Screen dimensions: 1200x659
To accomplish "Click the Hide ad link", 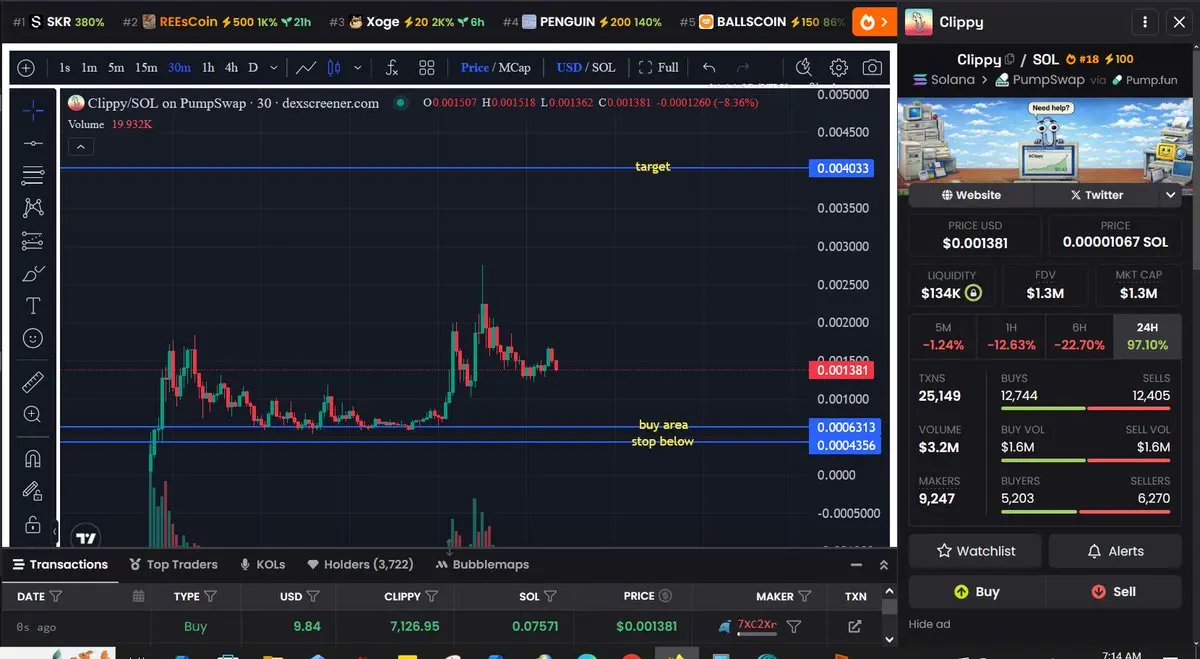I will pos(930,624).
